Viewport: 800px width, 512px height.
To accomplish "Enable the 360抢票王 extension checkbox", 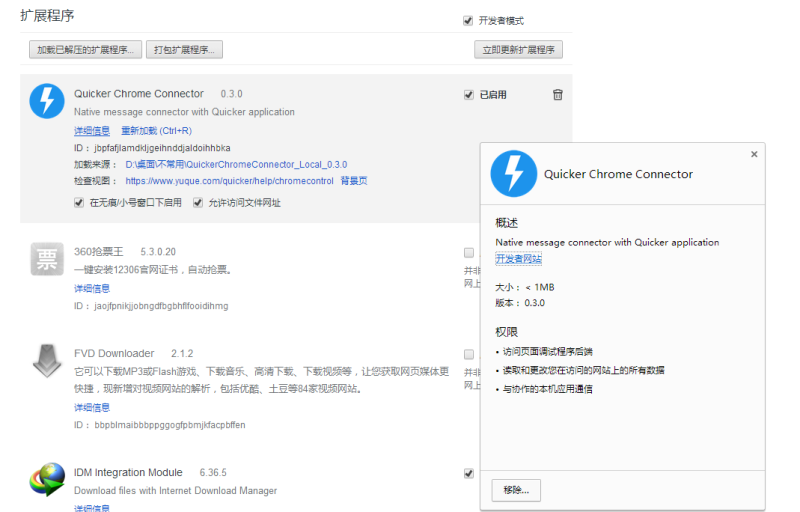I will (469, 253).
